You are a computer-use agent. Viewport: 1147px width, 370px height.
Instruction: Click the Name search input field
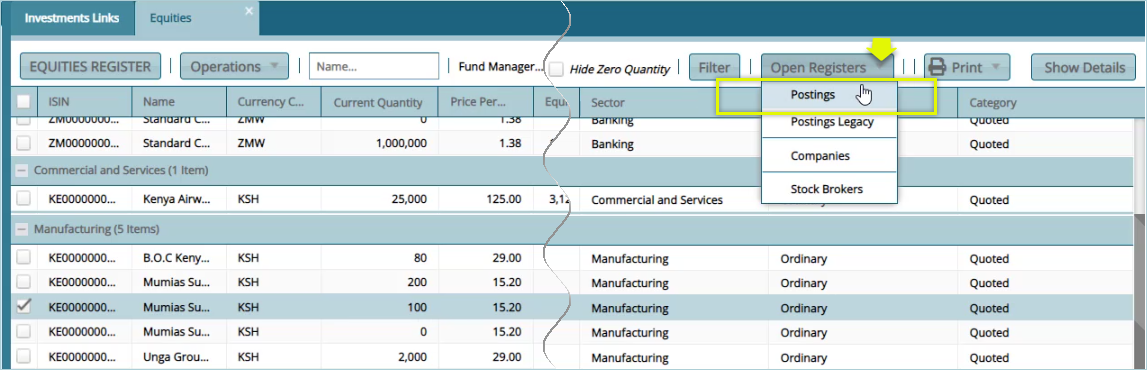374,66
